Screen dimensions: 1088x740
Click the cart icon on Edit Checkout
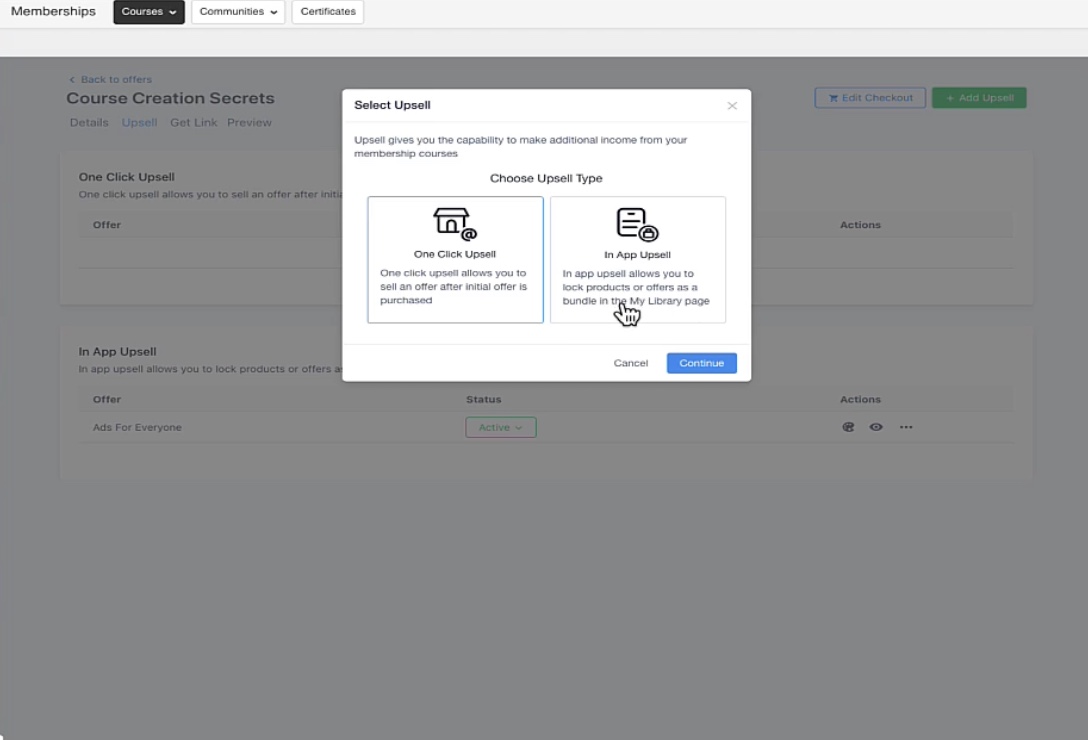click(x=833, y=98)
